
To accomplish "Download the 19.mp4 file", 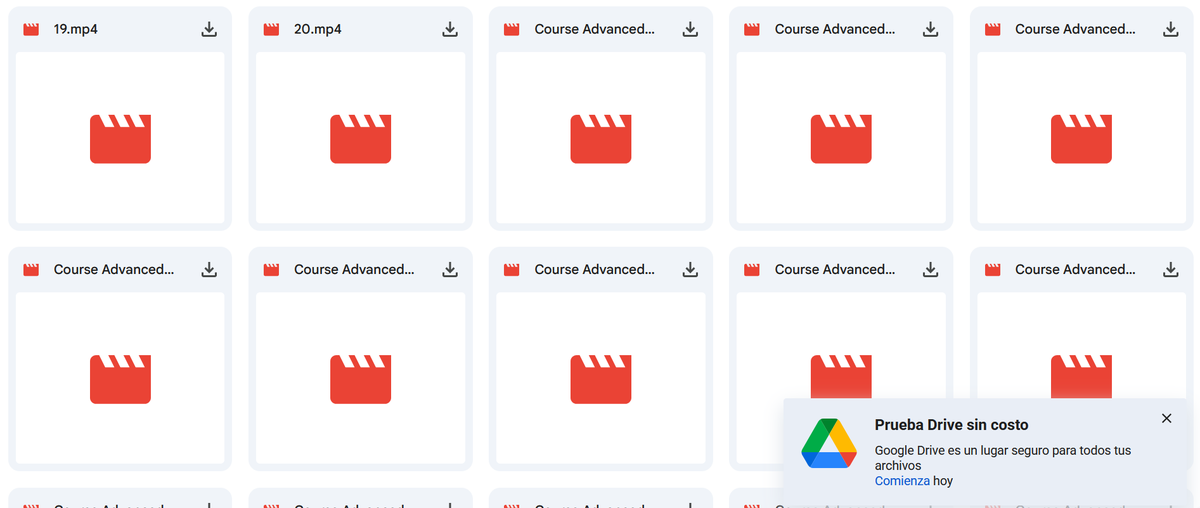I will click(209, 30).
